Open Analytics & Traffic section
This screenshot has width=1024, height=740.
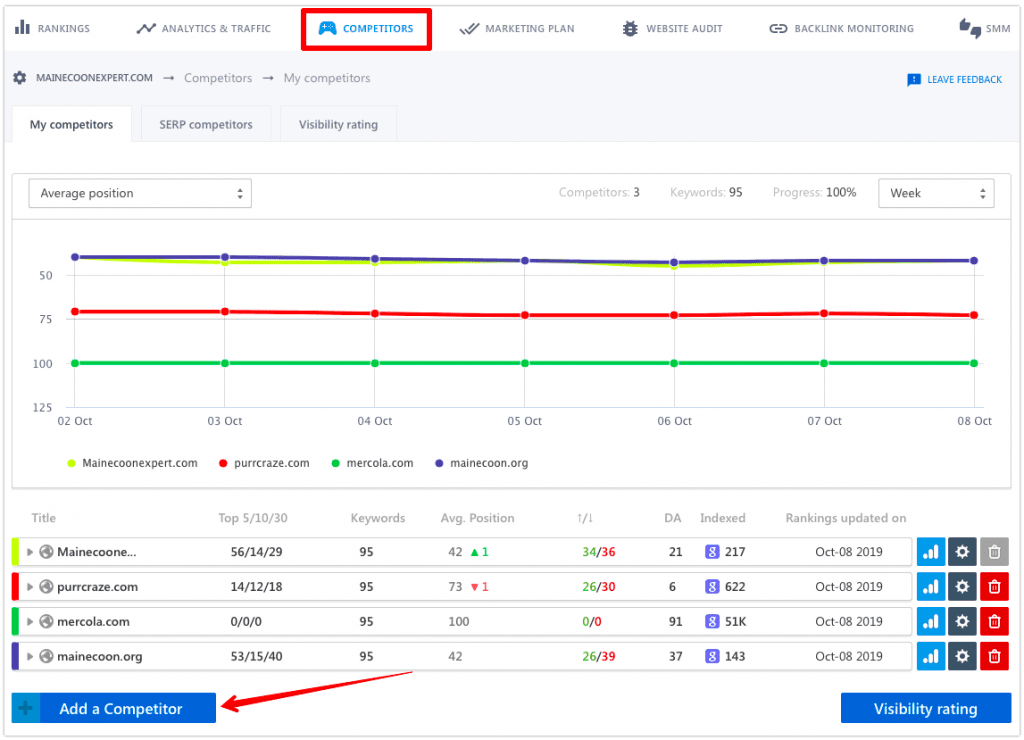point(203,28)
